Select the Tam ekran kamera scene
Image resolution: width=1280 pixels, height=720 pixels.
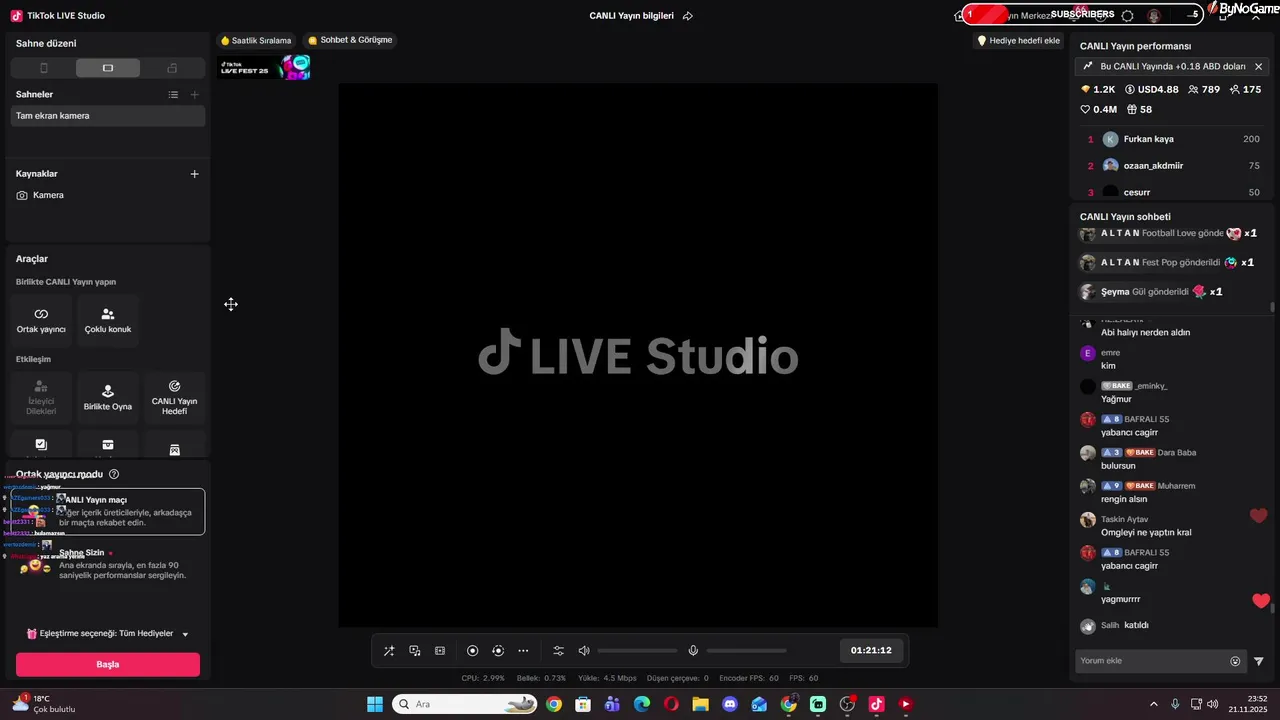click(108, 116)
